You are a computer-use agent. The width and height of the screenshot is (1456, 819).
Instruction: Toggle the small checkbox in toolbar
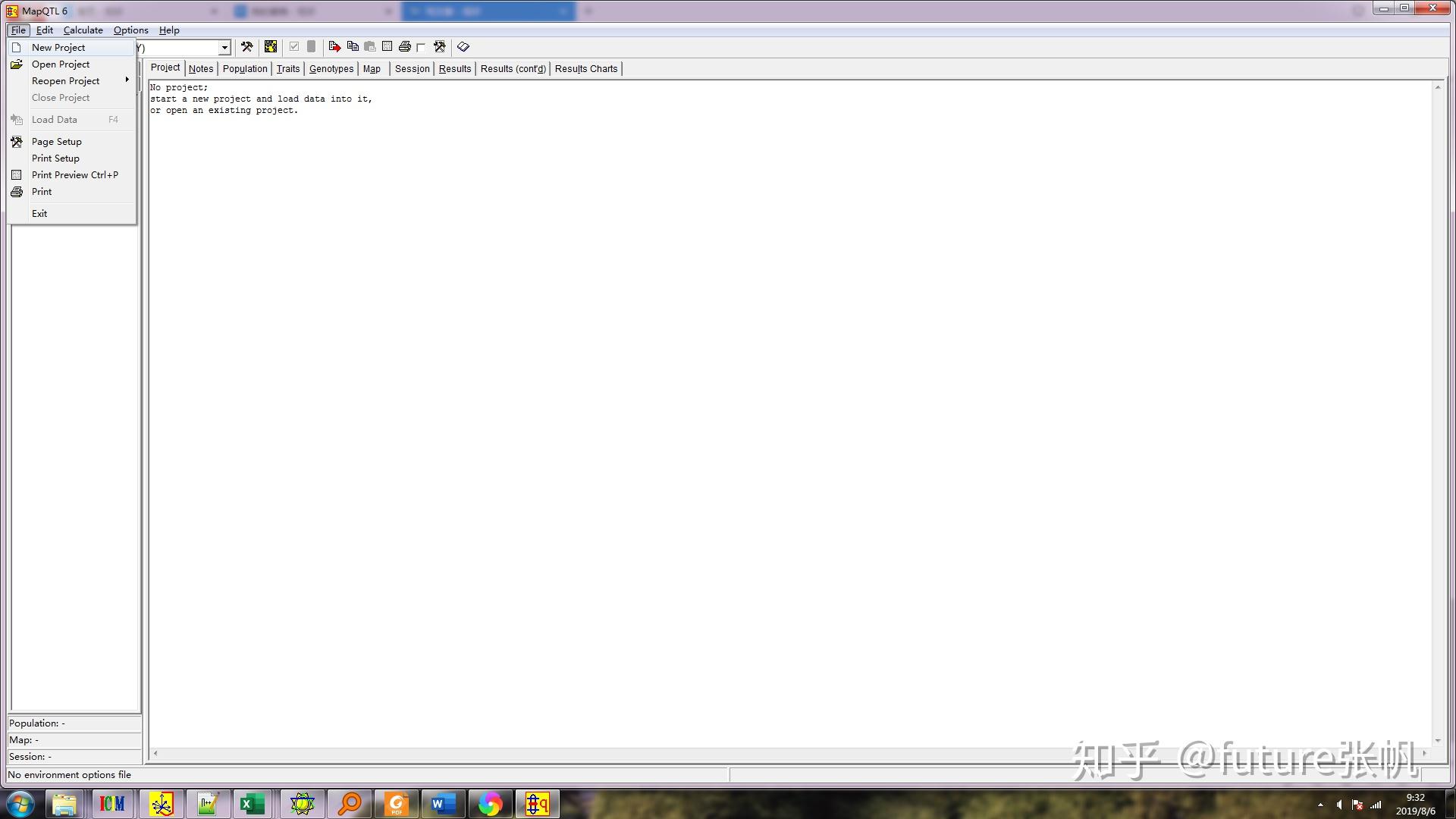point(421,48)
